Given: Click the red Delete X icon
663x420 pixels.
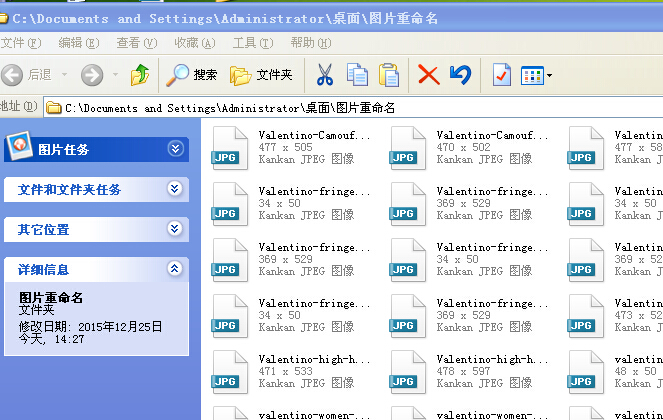Looking at the screenshot, I should [x=429, y=75].
